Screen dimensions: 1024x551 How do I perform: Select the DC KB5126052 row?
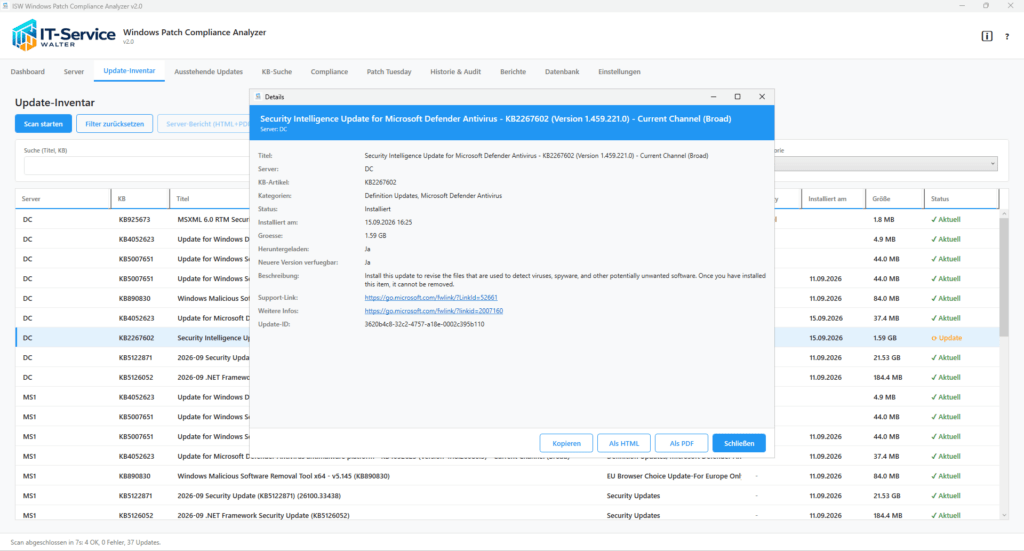coord(507,377)
